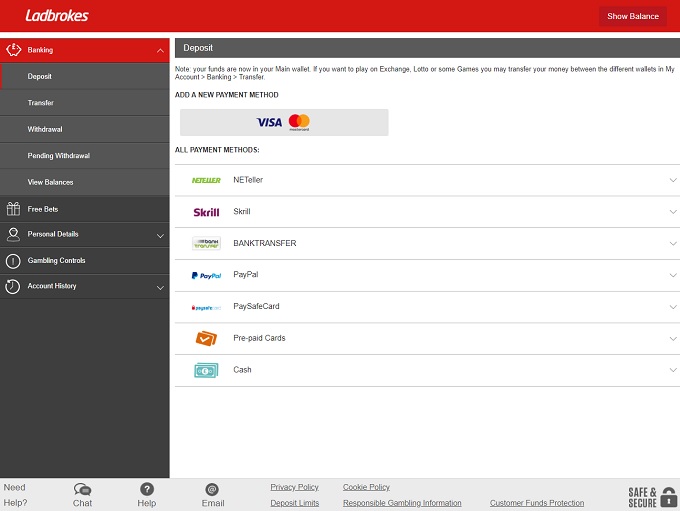Click the PaySafeCard payment method name
This screenshot has width=680, height=511.
click(256, 306)
